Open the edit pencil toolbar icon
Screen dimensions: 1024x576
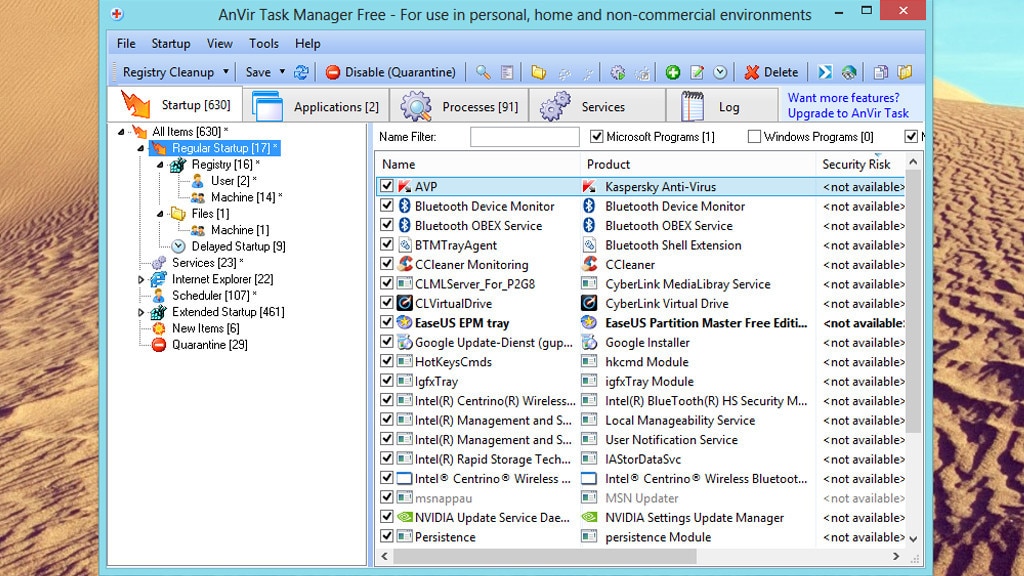pos(697,72)
